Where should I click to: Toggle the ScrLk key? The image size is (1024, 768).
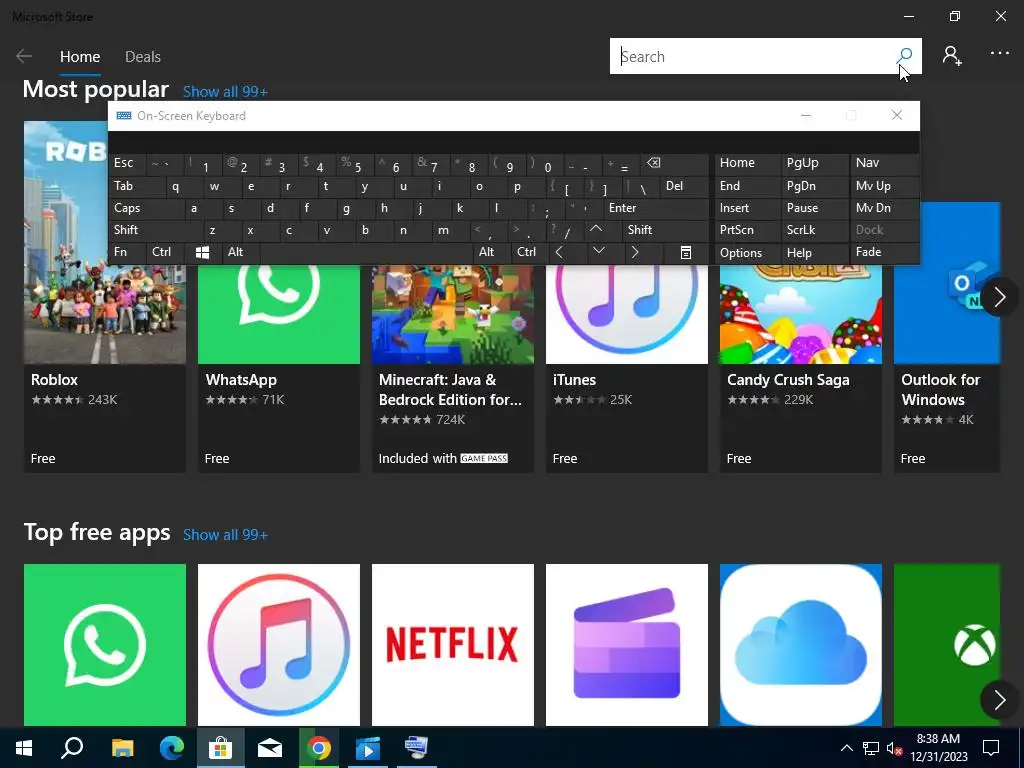click(814, 230)
